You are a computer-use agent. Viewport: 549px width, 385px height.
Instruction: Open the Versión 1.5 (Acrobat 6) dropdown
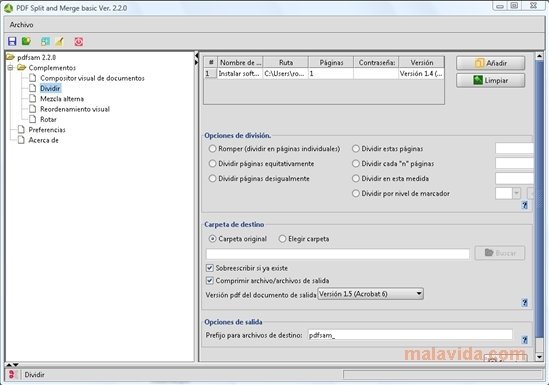370,294
